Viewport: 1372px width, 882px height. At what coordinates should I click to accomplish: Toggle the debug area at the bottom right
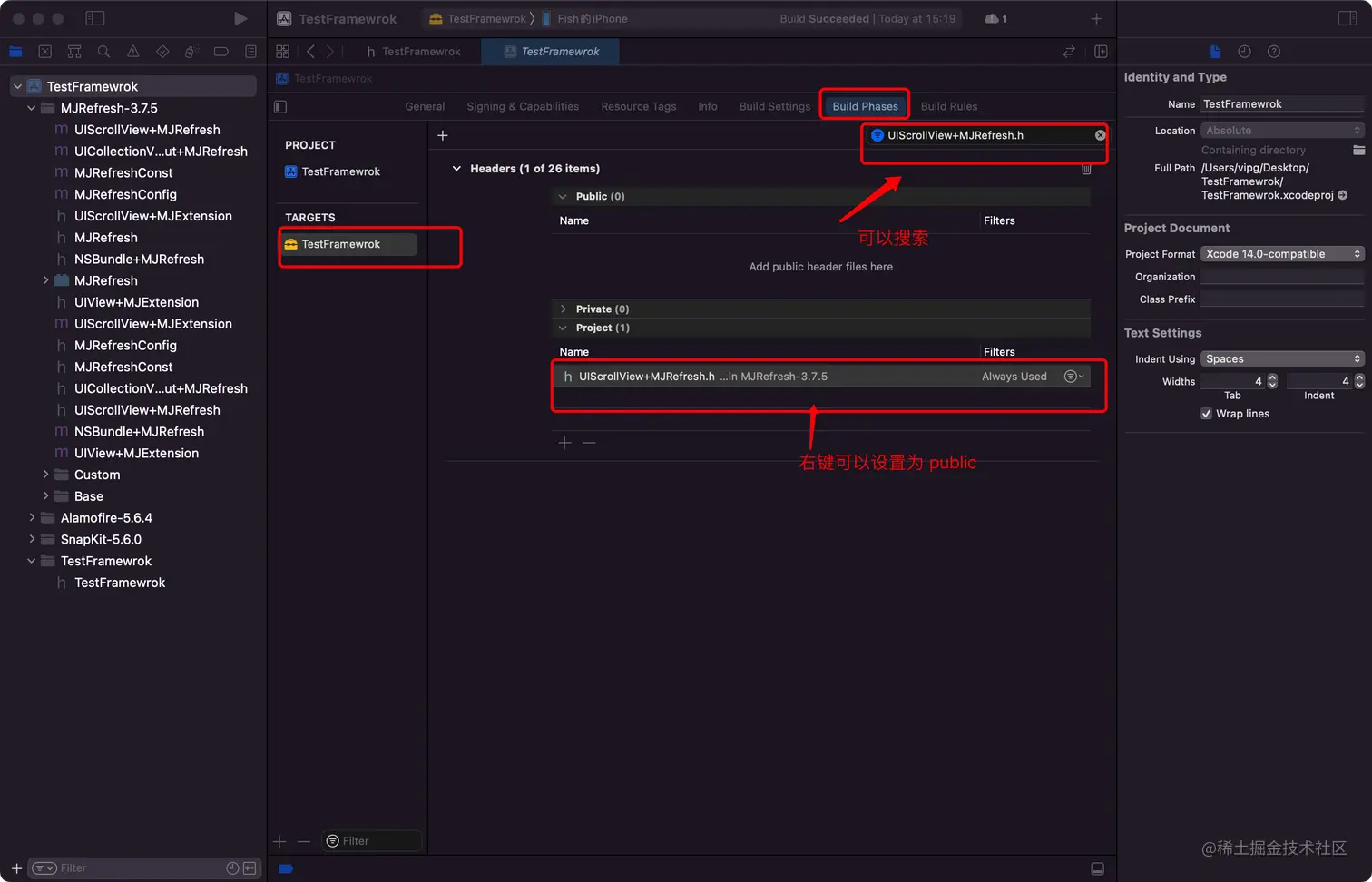click(1097, 868)
